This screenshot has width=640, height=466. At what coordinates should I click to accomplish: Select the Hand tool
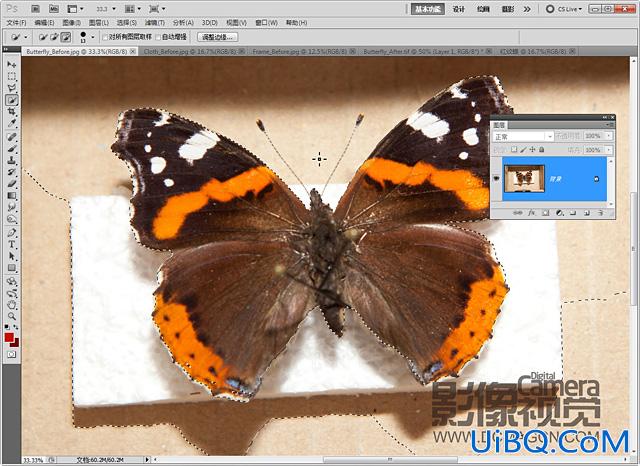pos(11,305)
